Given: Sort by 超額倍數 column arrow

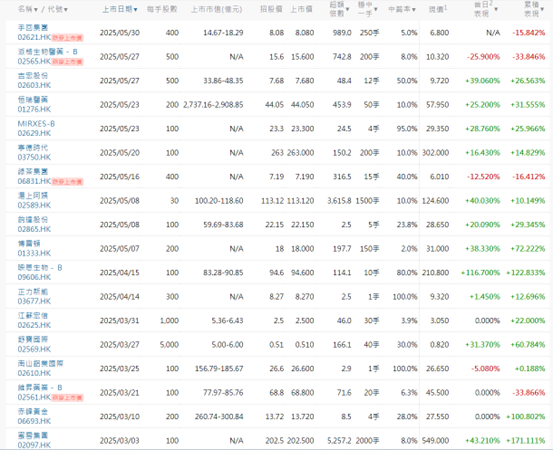Looking at the screenshot, I should (347, 9).
